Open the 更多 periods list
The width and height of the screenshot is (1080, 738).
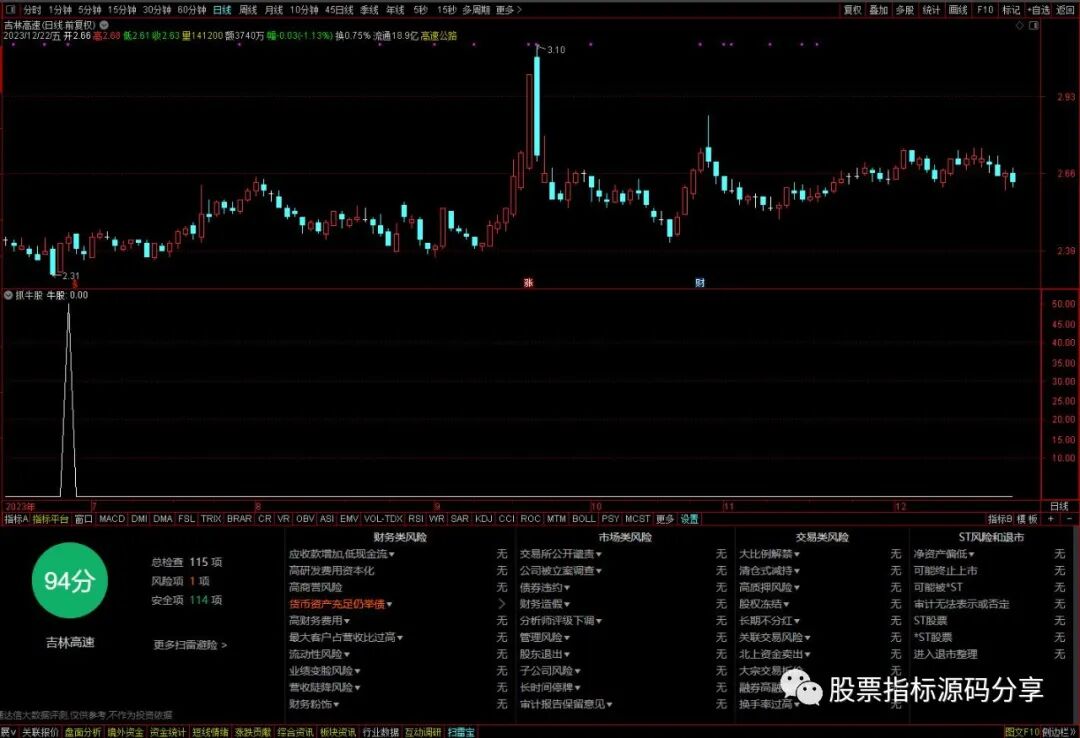click(509, 10)
